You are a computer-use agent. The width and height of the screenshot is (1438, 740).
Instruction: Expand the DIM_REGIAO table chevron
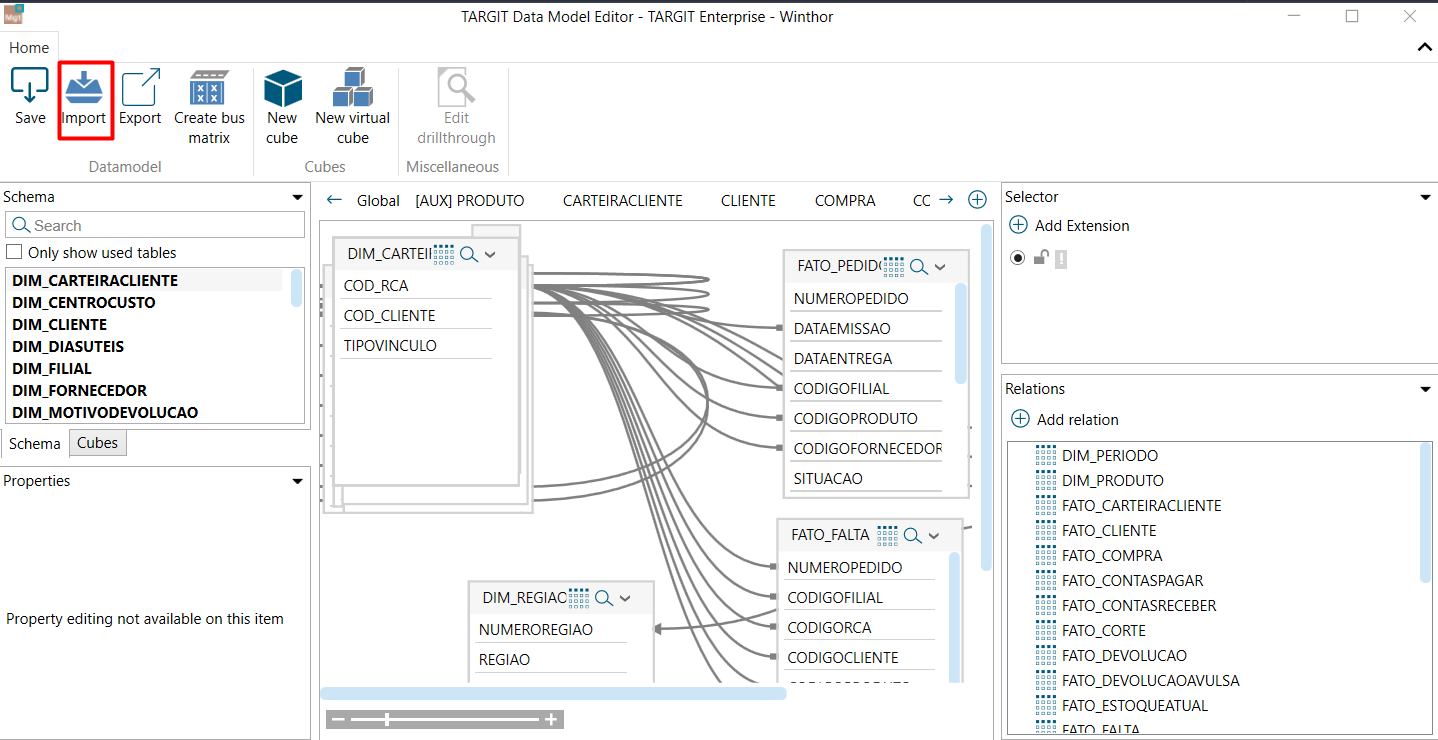[x=625, y=598]
